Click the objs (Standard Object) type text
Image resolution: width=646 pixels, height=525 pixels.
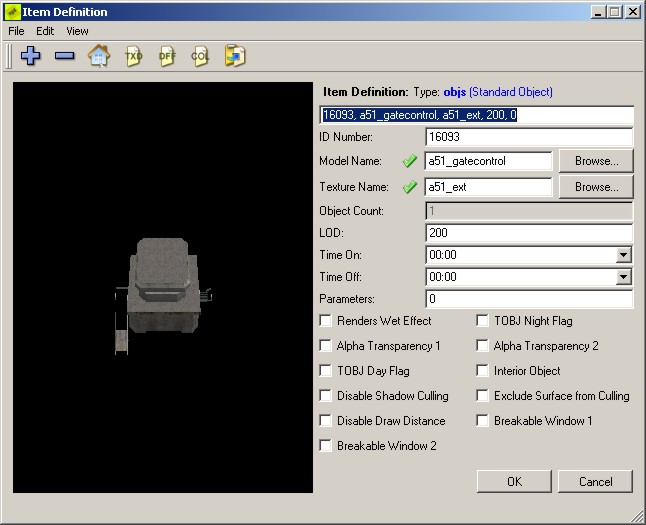(498, 92)
